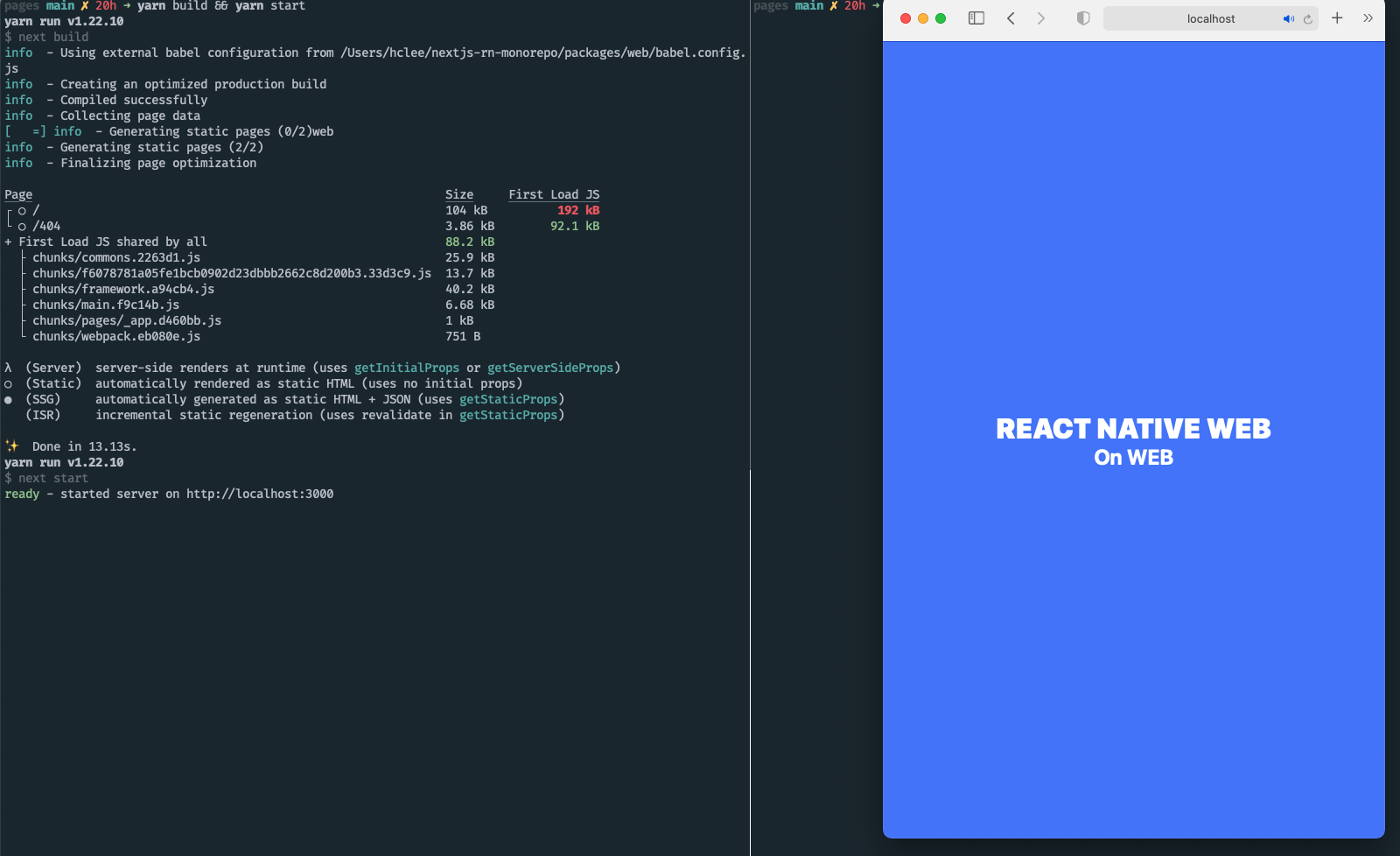Go forward to the next page
Viewport: 1400px width, 856px height.
(1041, 18)
